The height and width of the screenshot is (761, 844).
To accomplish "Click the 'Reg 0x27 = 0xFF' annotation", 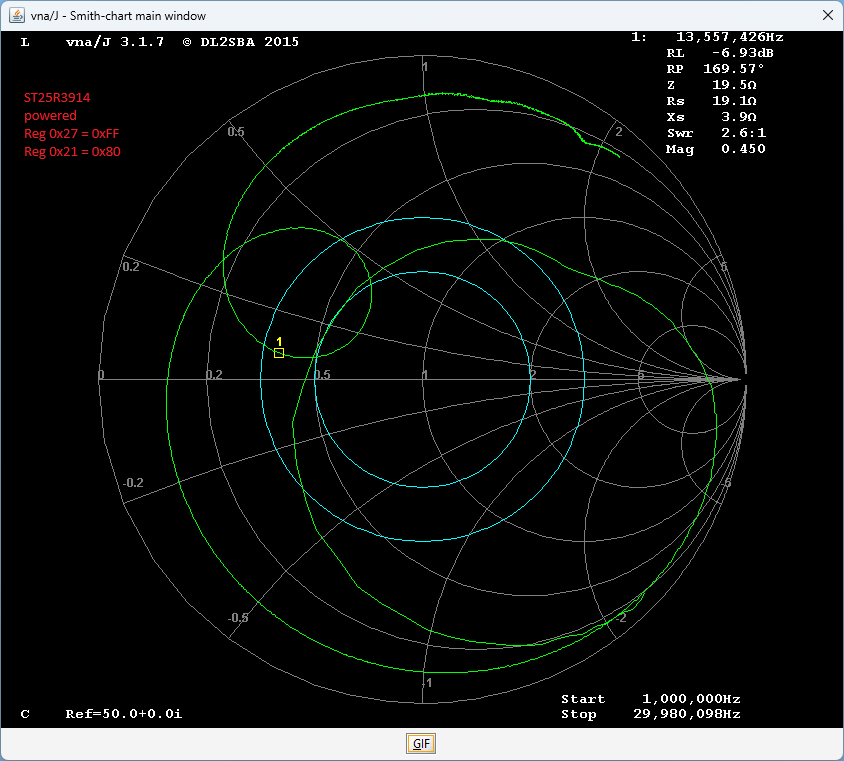I will tap(72, 133).
